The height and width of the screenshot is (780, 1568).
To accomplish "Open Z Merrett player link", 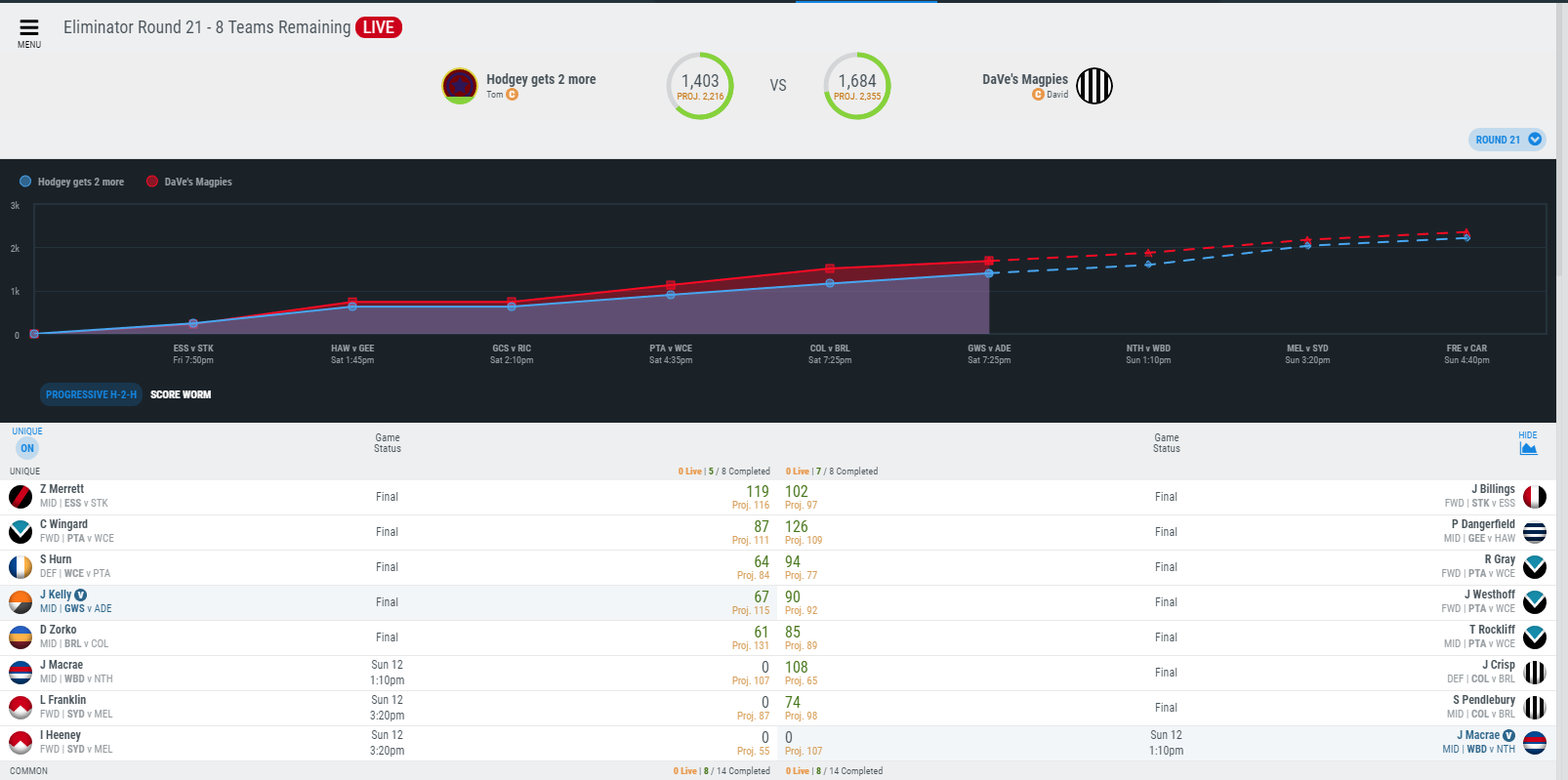I will (62, 489).
